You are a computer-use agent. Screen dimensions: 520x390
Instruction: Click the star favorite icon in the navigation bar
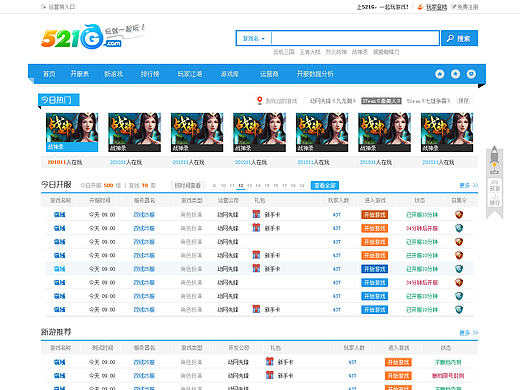pyautogui.click(x=455, y=74)
